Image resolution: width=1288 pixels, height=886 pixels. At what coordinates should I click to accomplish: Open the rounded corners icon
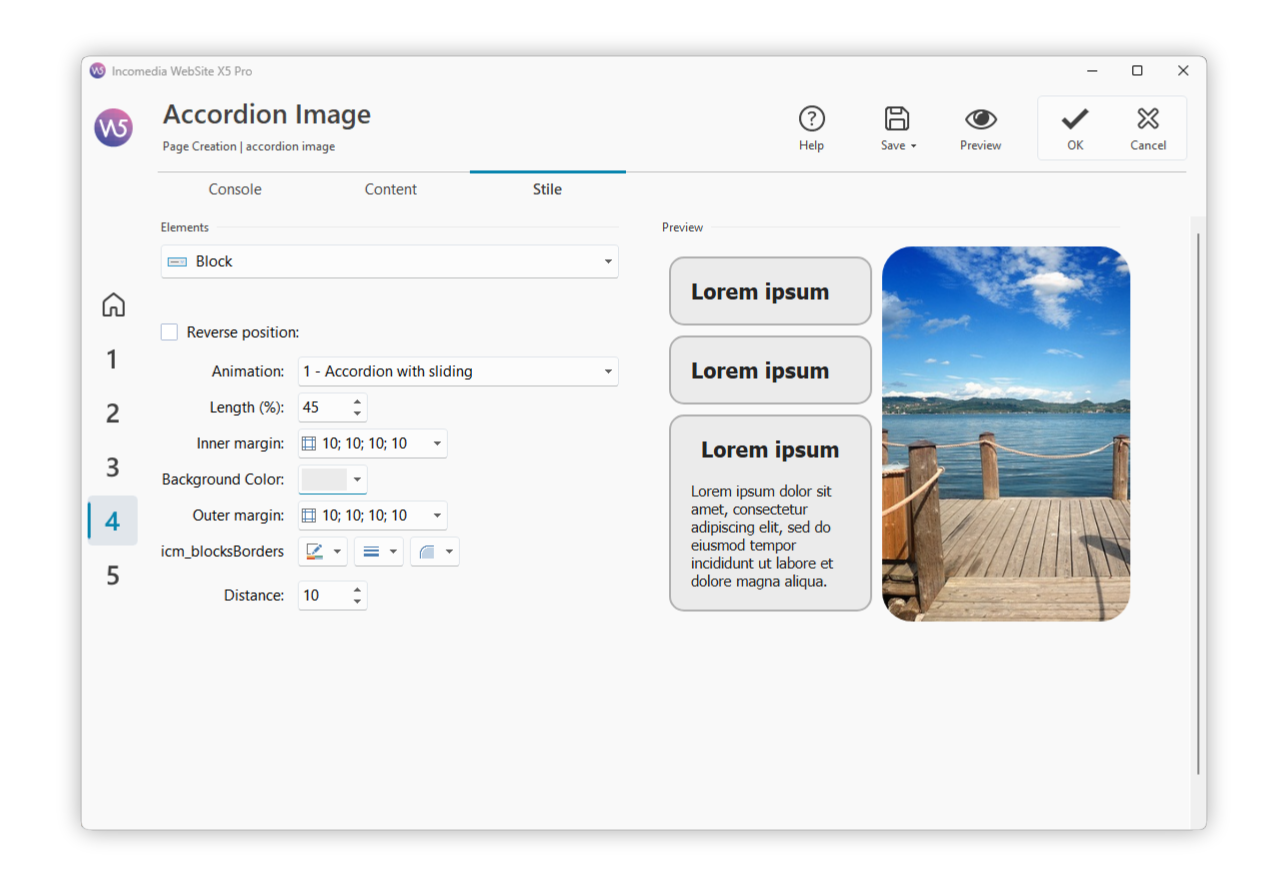pyautogui.click(x=427, y=552)
